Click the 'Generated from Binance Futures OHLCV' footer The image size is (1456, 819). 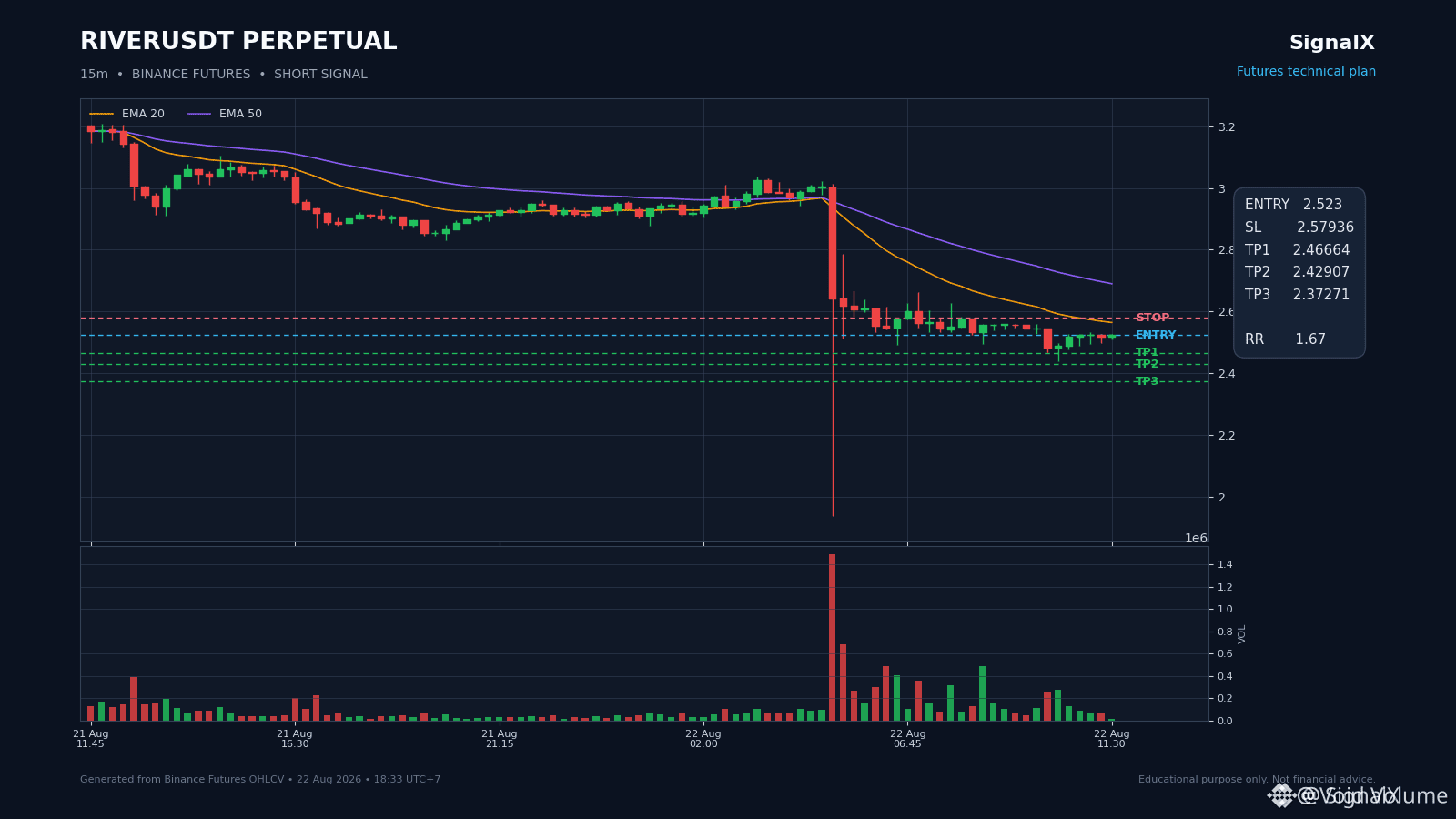(260, 780)
